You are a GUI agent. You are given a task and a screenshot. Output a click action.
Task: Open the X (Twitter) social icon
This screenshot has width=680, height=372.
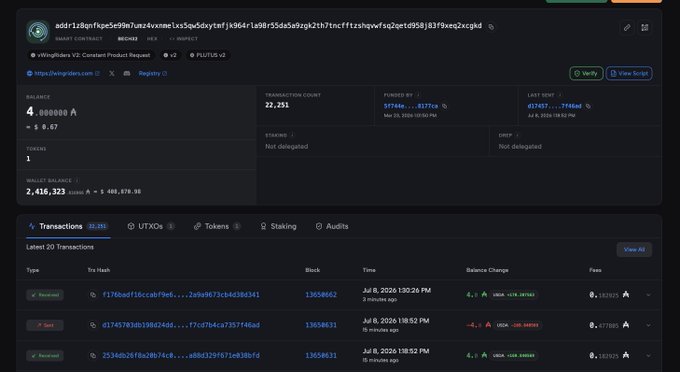coord(112,73)
